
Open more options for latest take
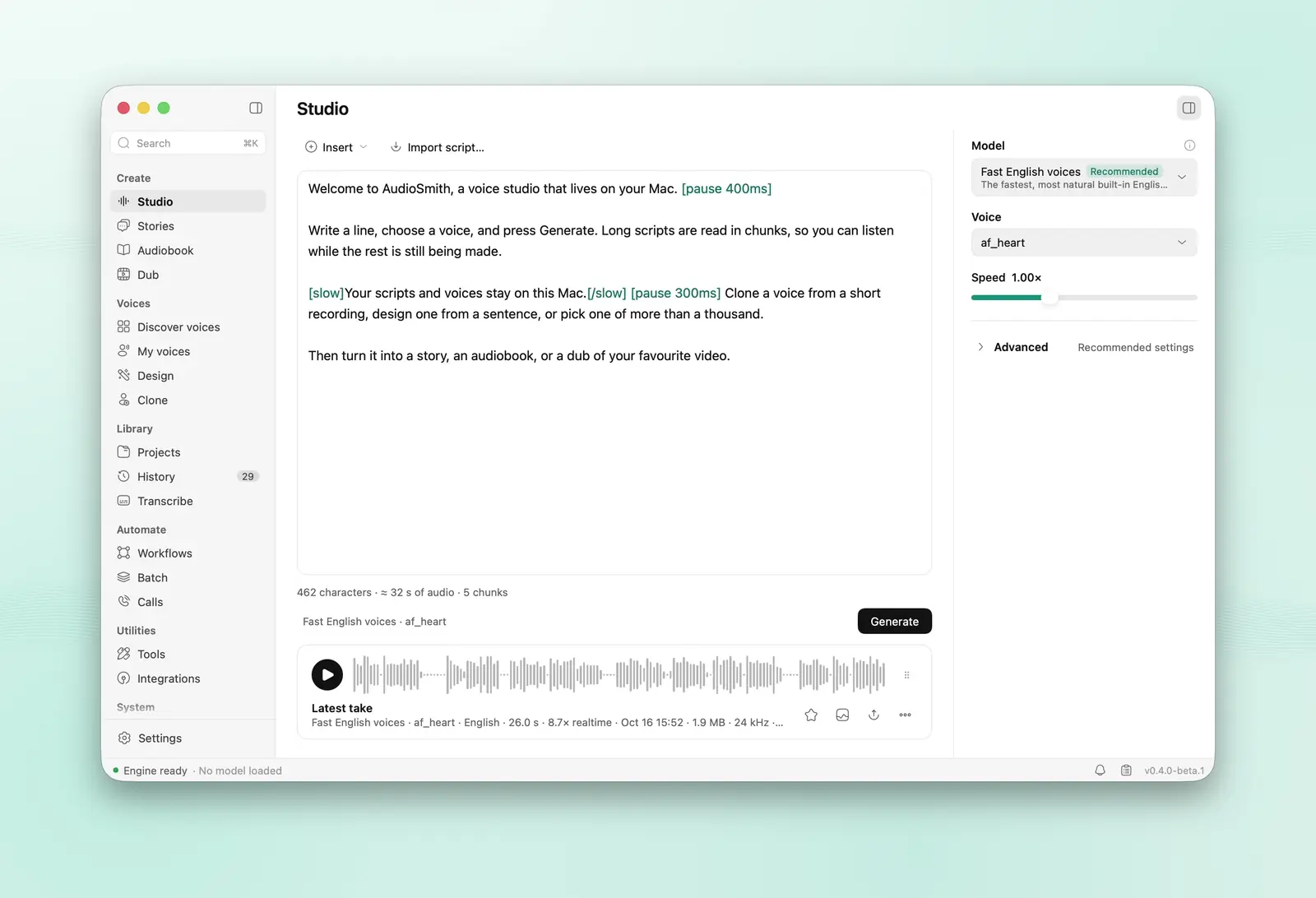coord(905,715)
